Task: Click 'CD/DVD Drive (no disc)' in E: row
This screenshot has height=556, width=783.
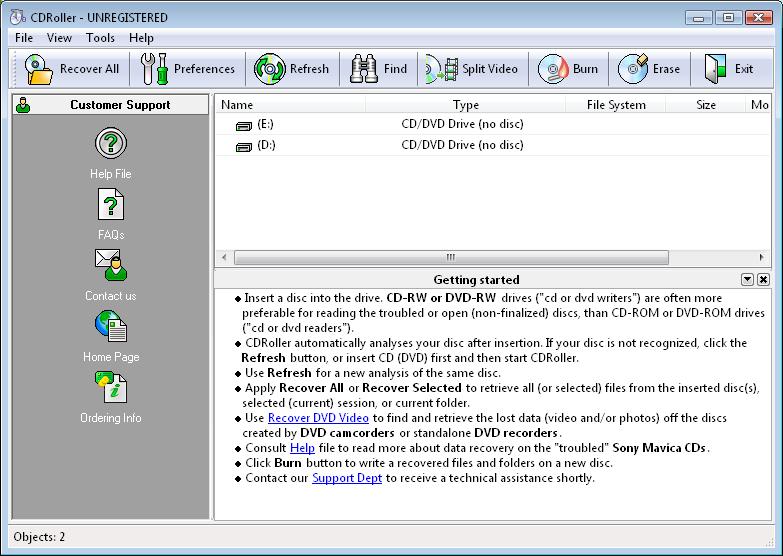Action: [462, 124]
